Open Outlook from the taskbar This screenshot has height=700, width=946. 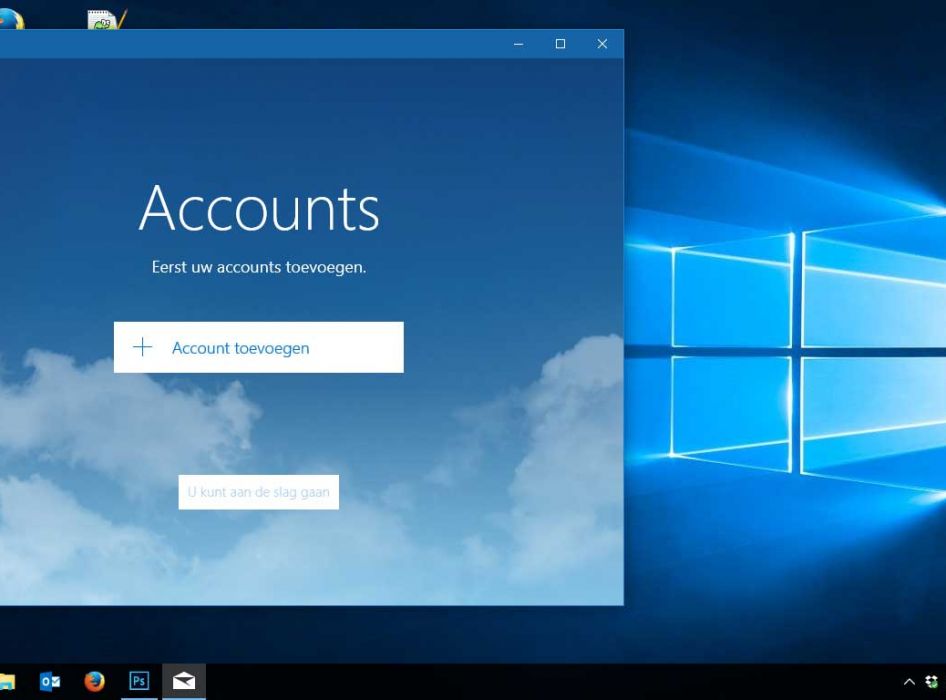click(x=50, y=681)
